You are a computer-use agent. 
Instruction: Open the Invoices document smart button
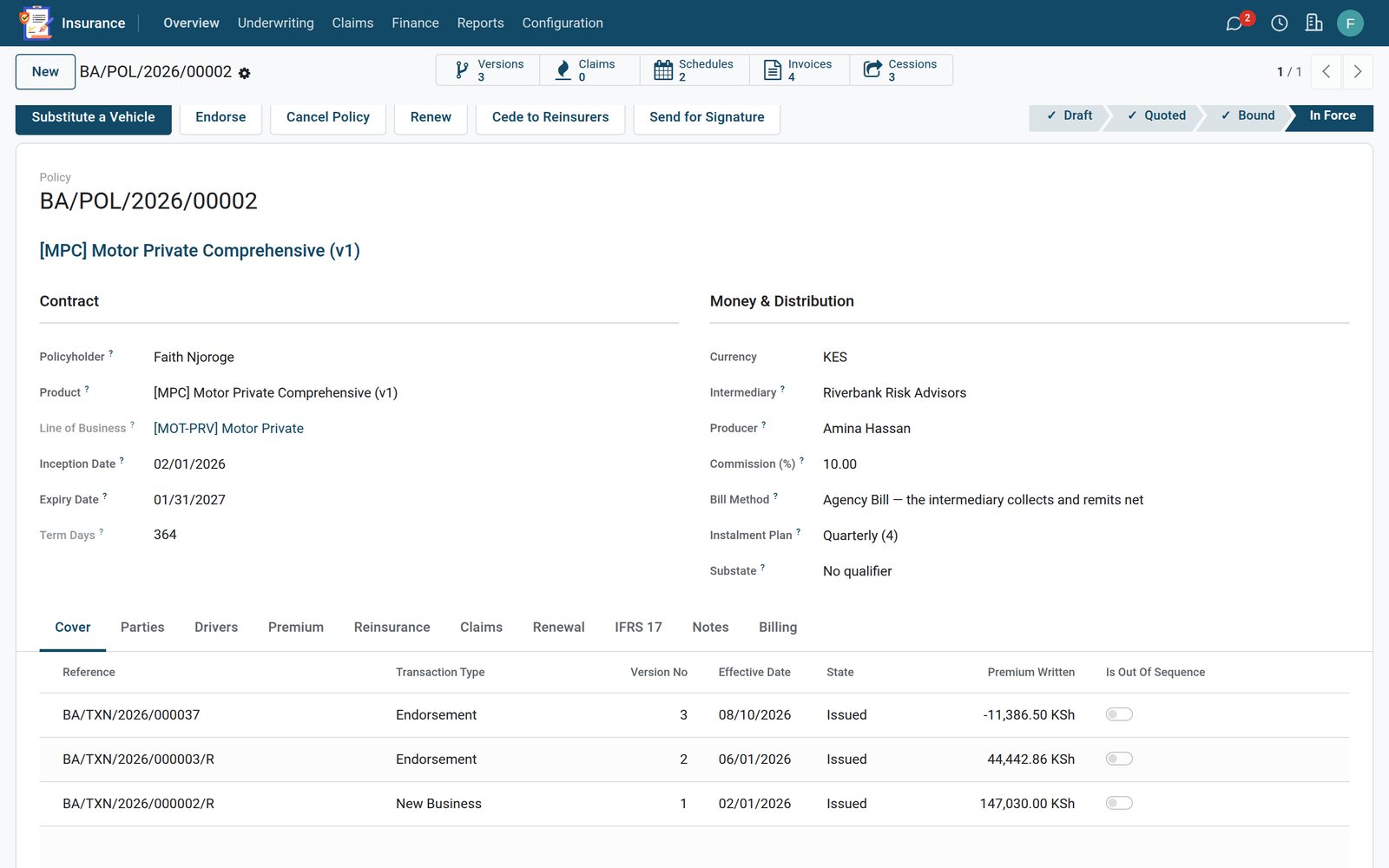799,70
